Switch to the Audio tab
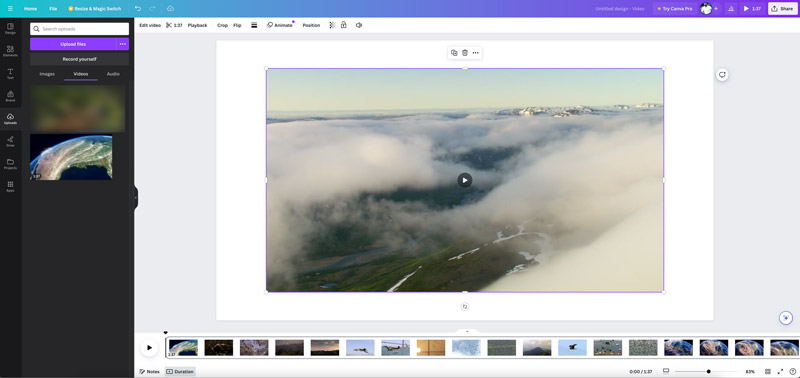The height and width of the screenshot is (378, 800). click(x=113, y=74)
